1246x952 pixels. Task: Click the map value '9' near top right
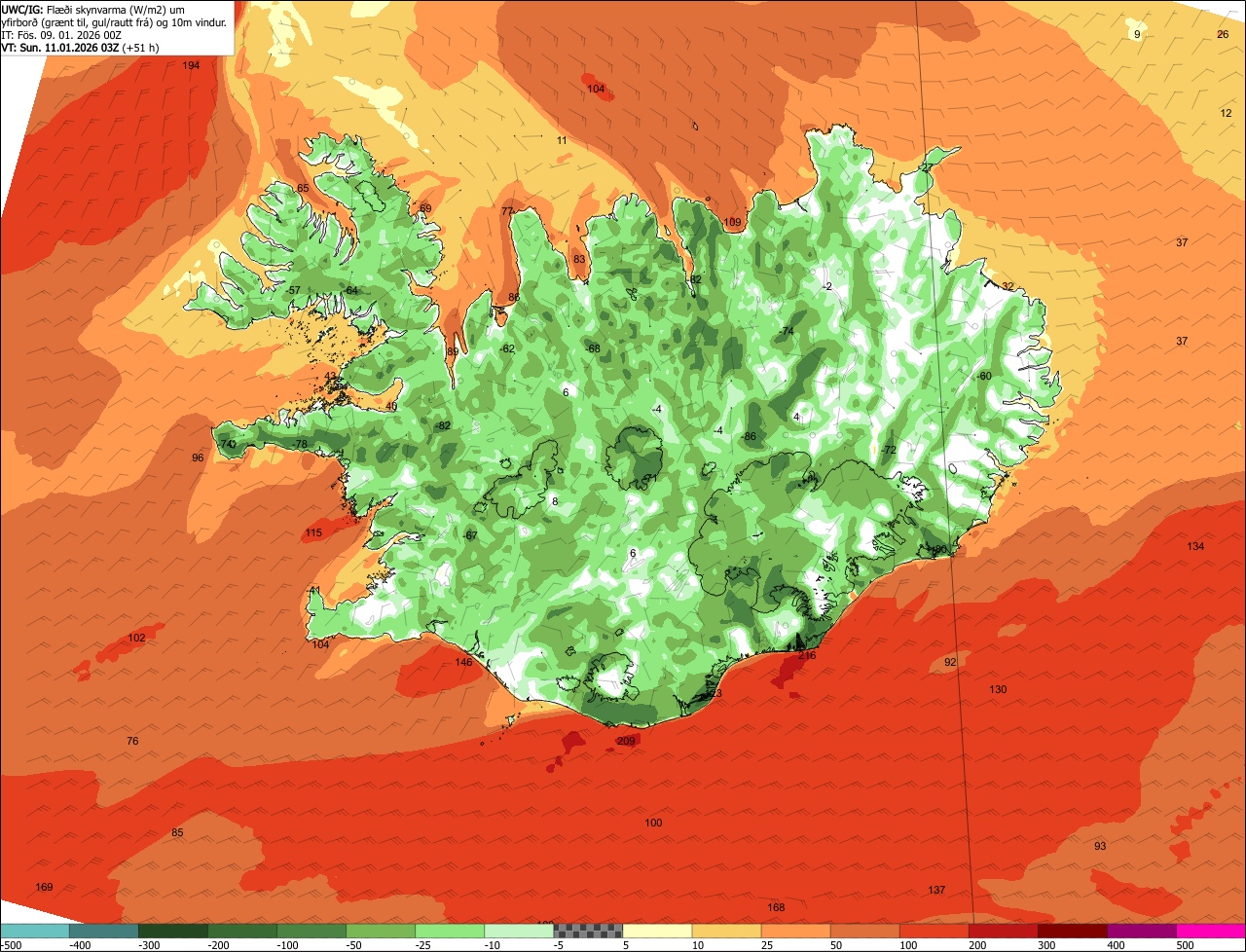point(1137,34)
